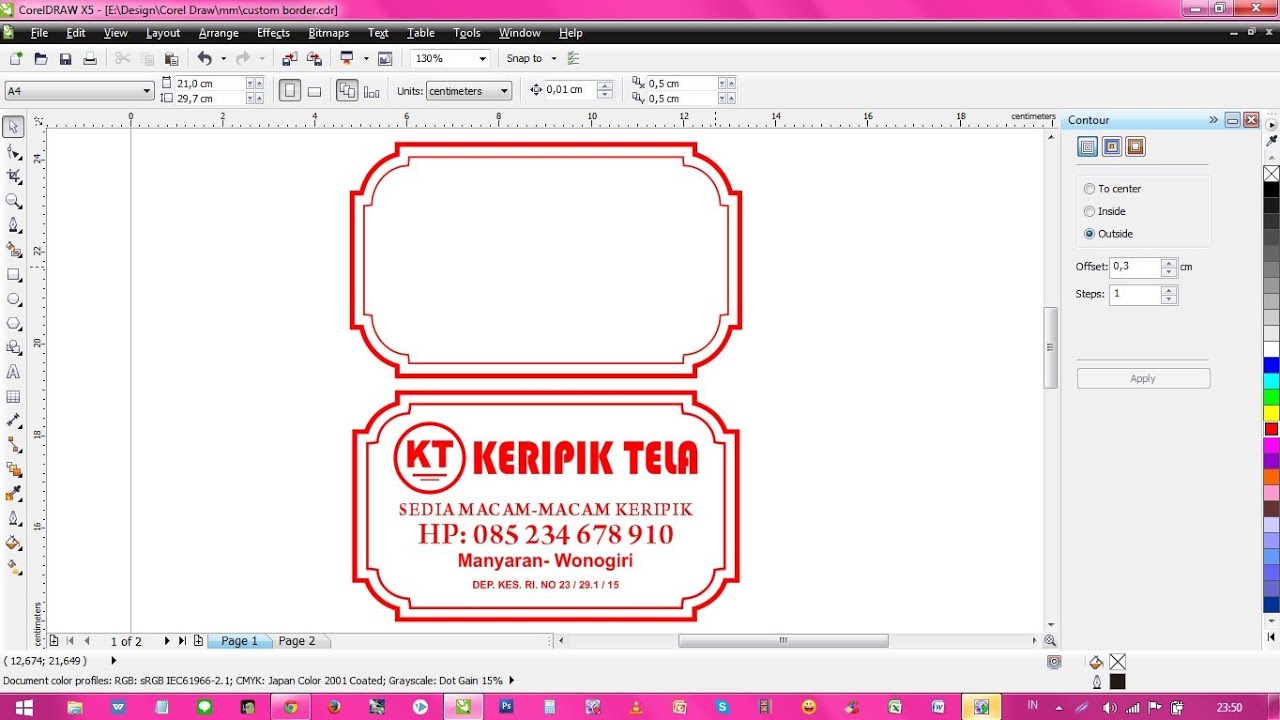Toggle Current page layout button
Viewport: 1280px width, 720px height.
pos(371,91)
